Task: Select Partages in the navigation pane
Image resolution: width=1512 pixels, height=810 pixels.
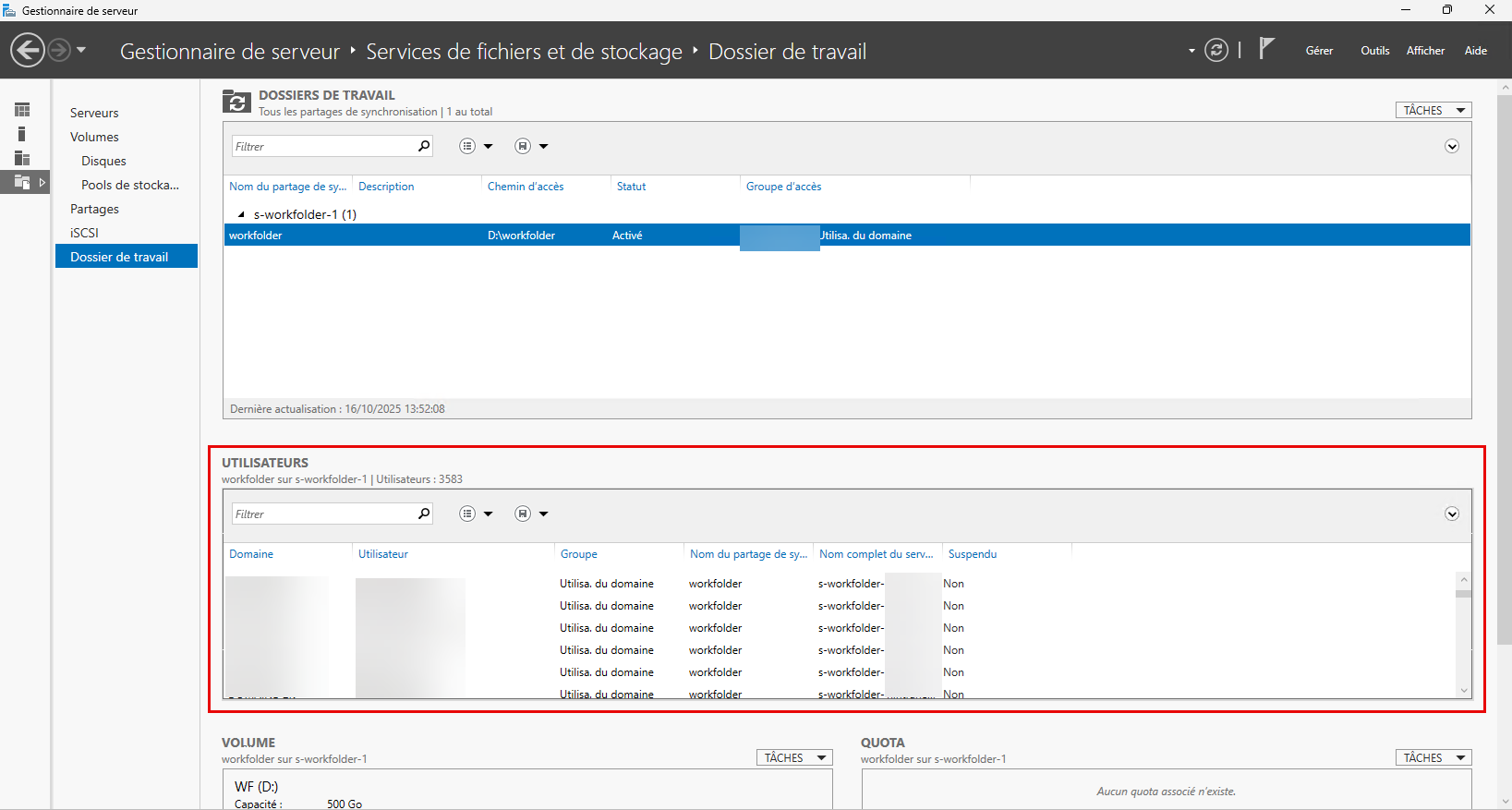Action: click(94, 209)
